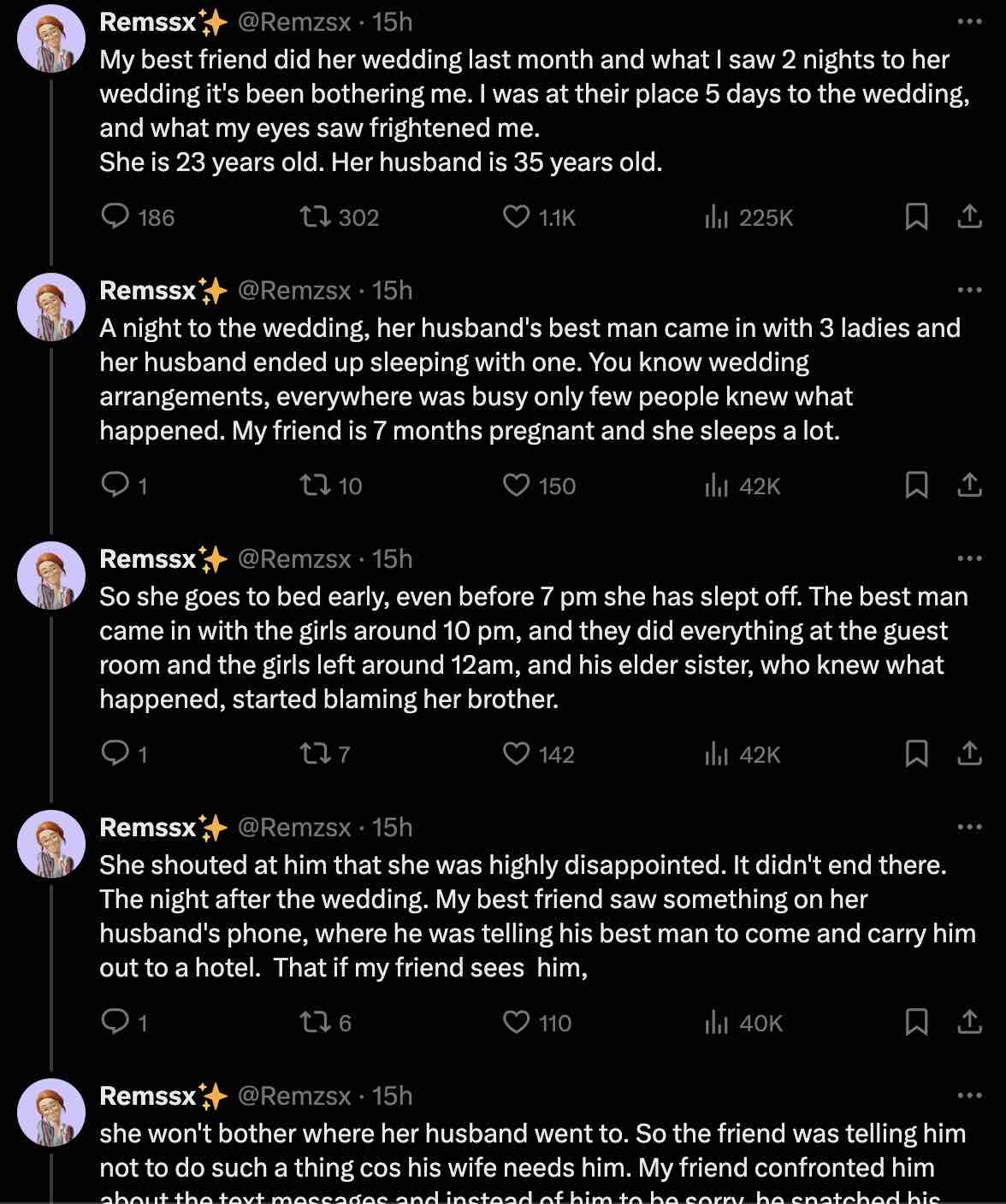This screenshot has height=1204, width=1006.
Task: Click the @Remzsx username link
Action: [294, 22]
